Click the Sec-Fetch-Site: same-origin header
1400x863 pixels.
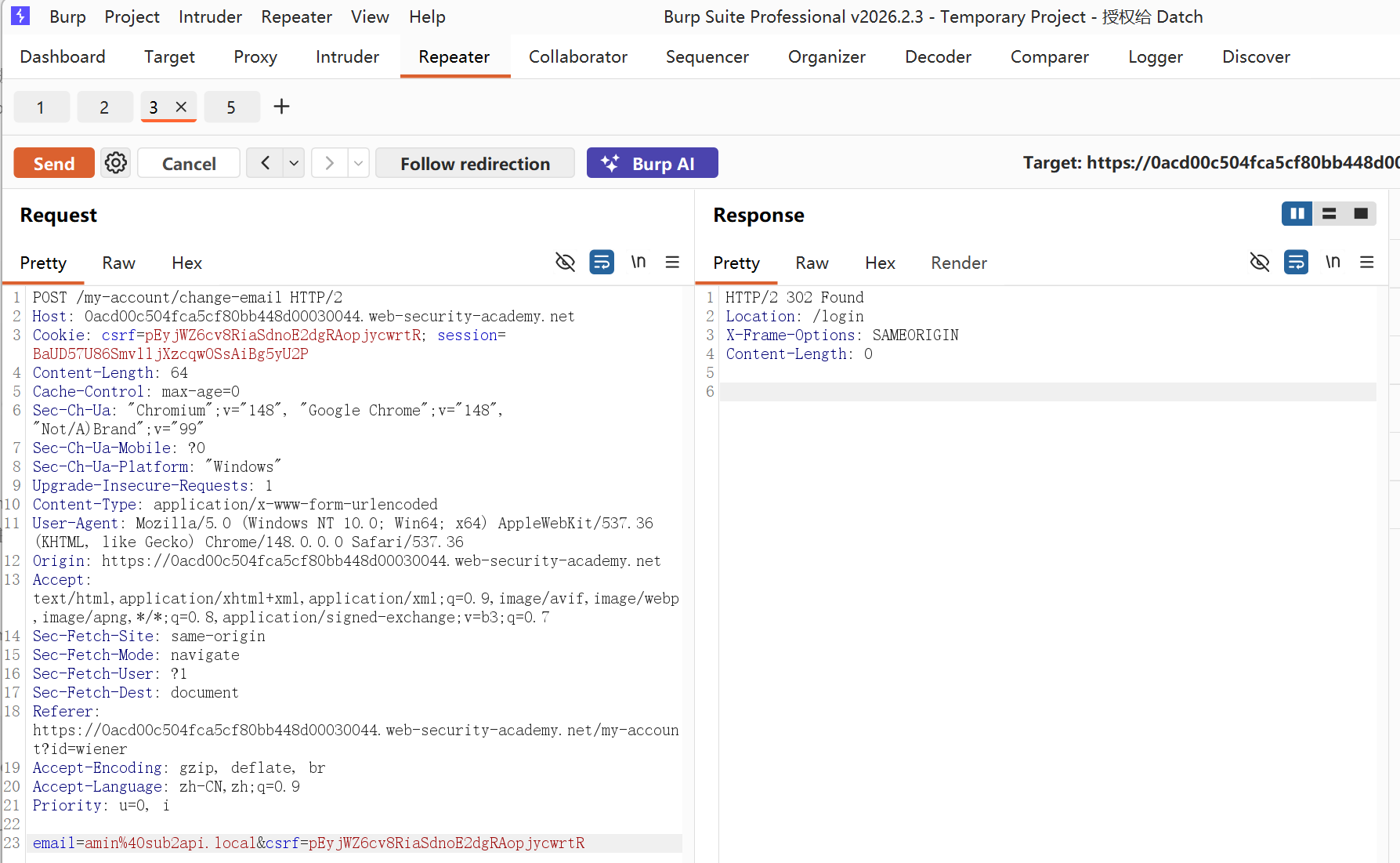point(149,636)
